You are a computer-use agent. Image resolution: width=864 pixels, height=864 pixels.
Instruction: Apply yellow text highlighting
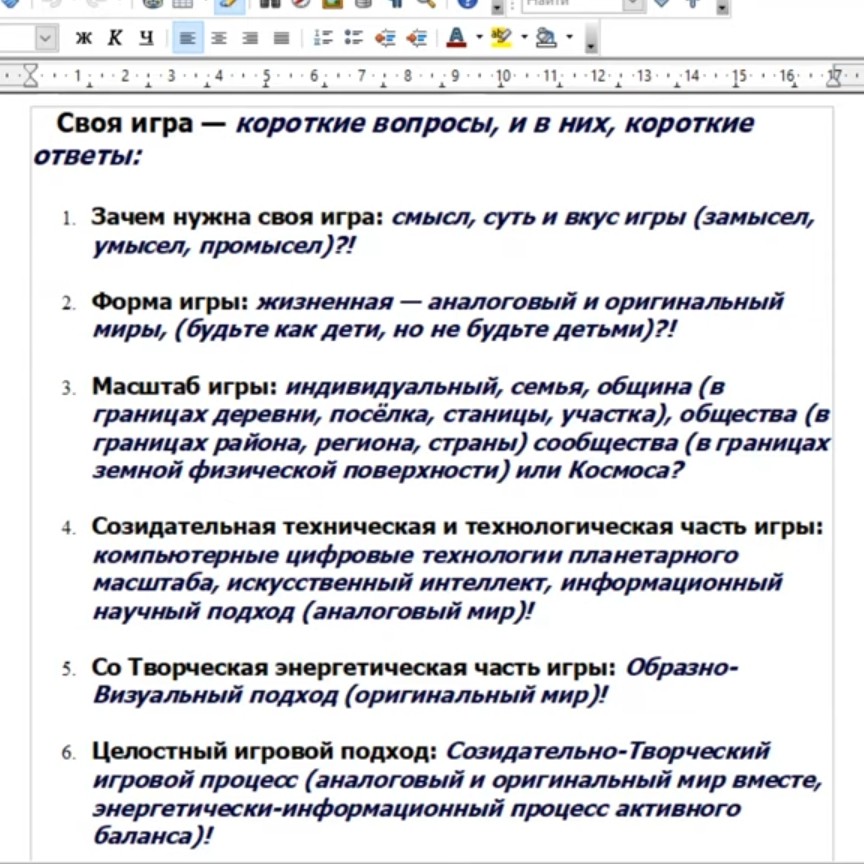coord(501,37)
